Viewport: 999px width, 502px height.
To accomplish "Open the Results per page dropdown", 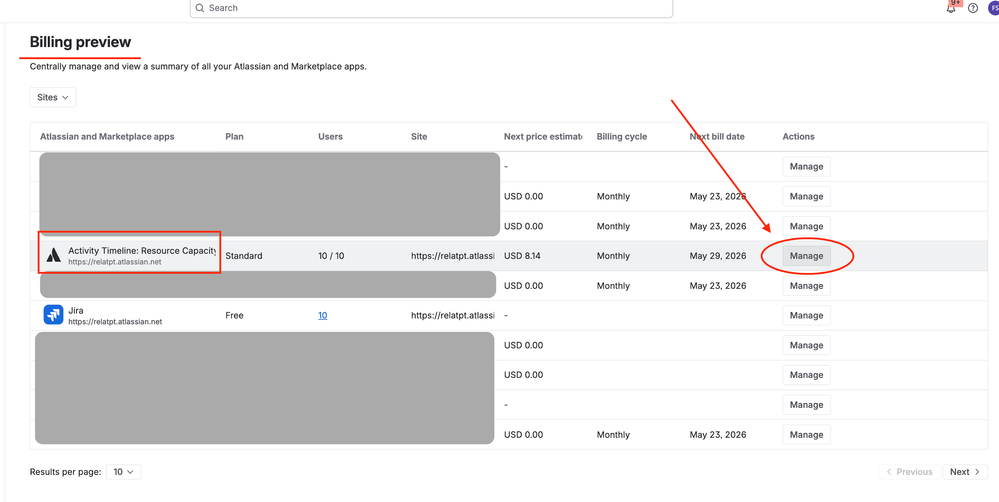I will tap(124, 472).
